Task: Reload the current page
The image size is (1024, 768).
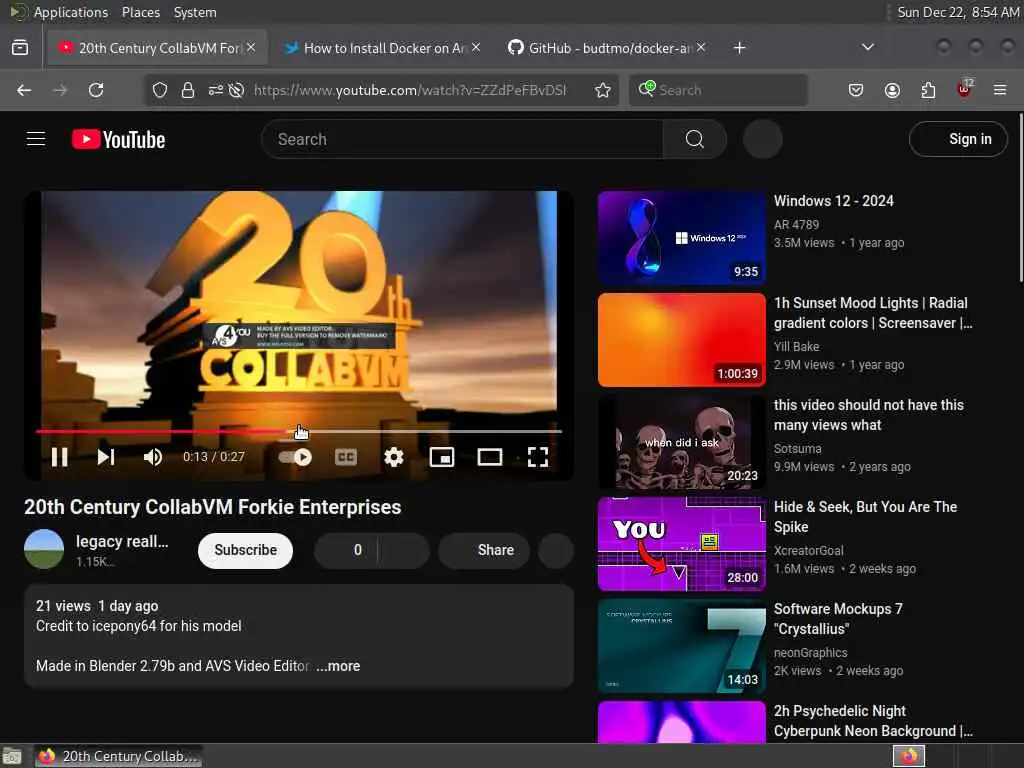Action: coord(96,90)
